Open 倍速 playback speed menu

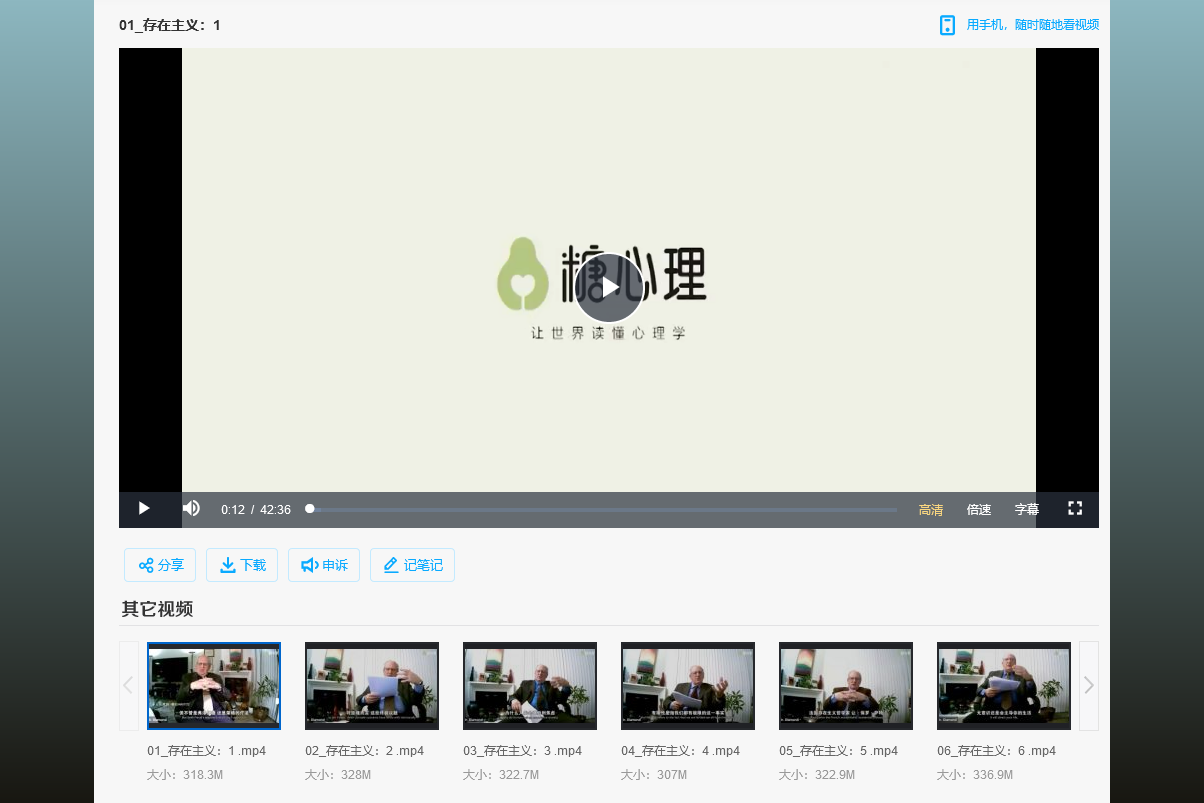click(979, 510)
